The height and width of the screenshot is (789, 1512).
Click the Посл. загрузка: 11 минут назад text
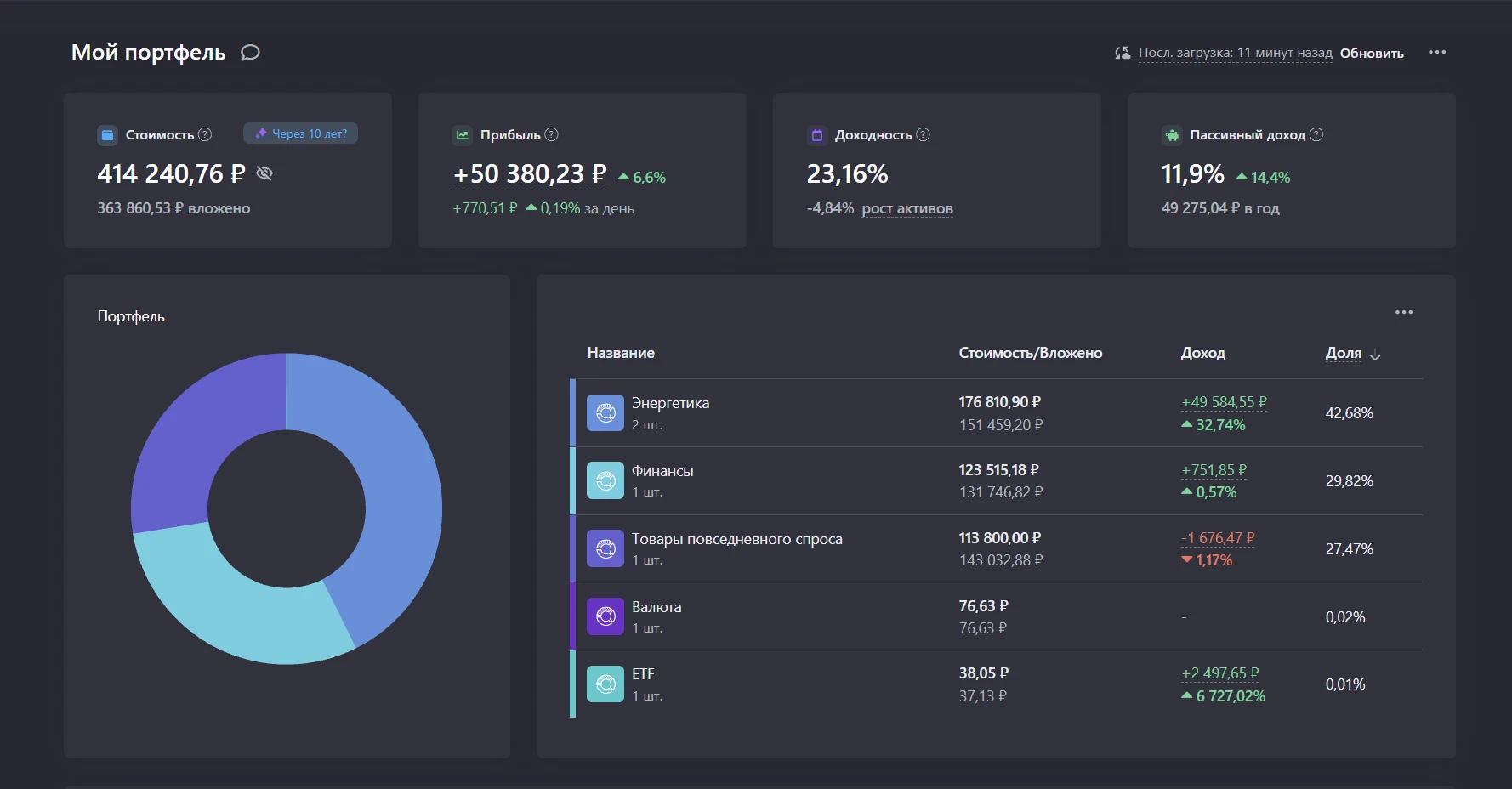click(1235, 53)
